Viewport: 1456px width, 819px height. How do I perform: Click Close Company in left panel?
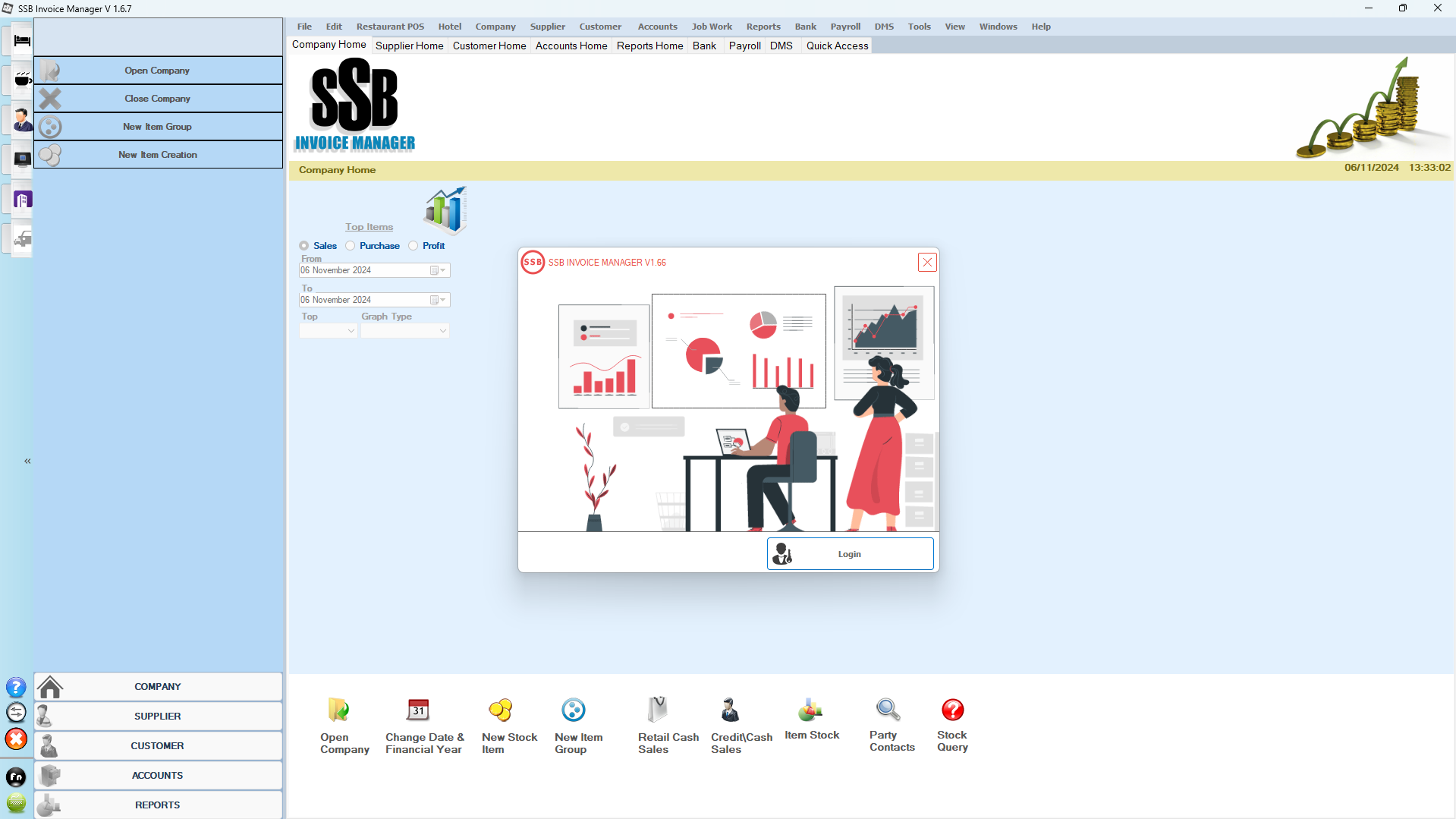[x=158, y=99]
